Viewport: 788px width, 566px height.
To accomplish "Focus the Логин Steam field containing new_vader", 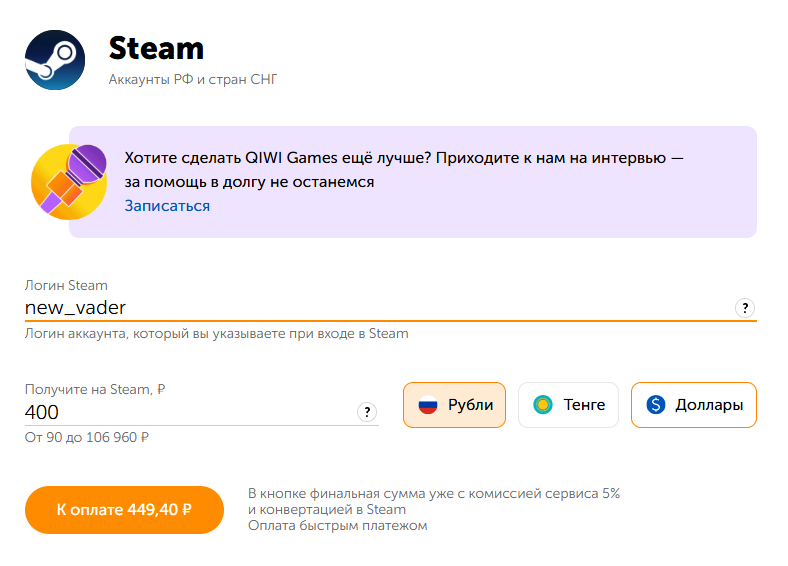I will [370, 308].
